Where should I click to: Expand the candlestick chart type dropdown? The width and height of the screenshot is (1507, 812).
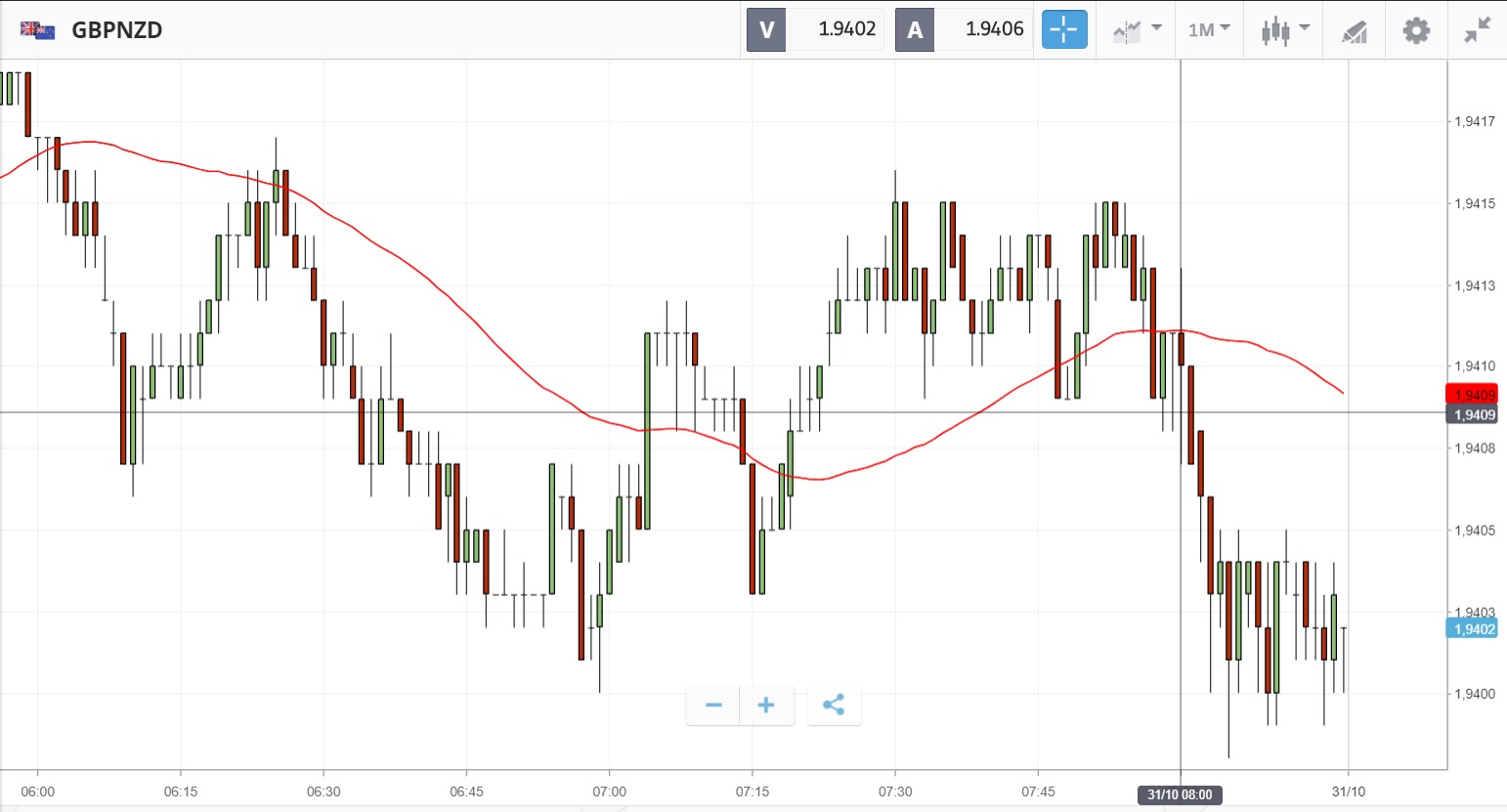point(1304,28)
